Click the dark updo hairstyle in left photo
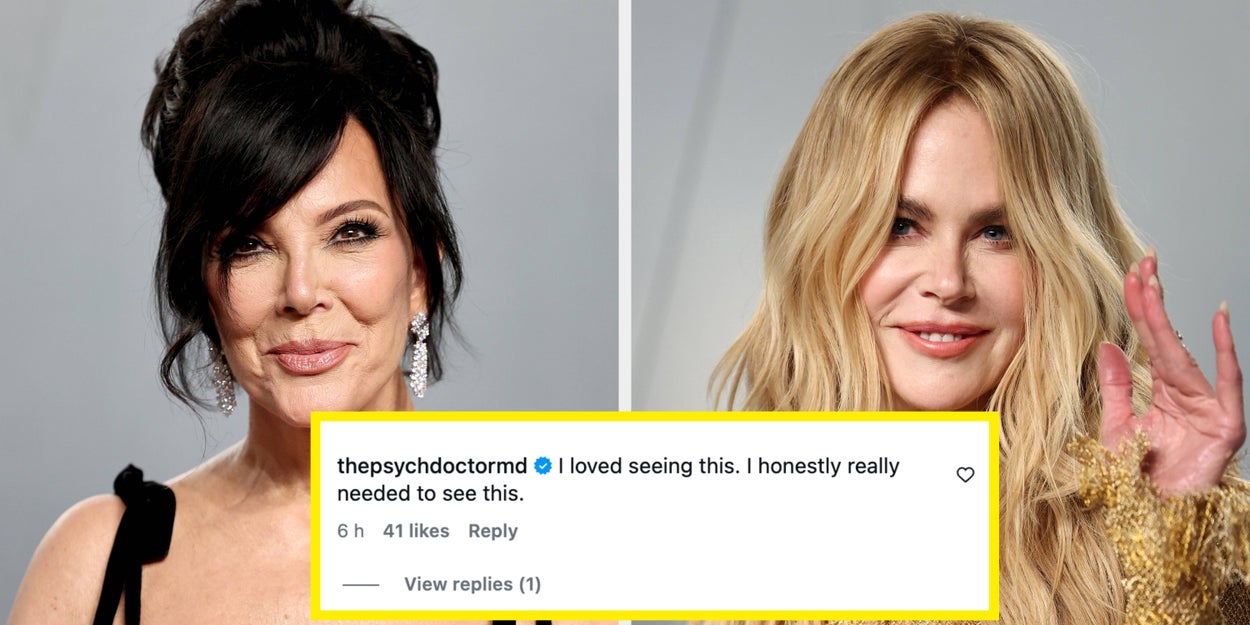The height and width of the screenshot is (625, 1250). (290, 100)
